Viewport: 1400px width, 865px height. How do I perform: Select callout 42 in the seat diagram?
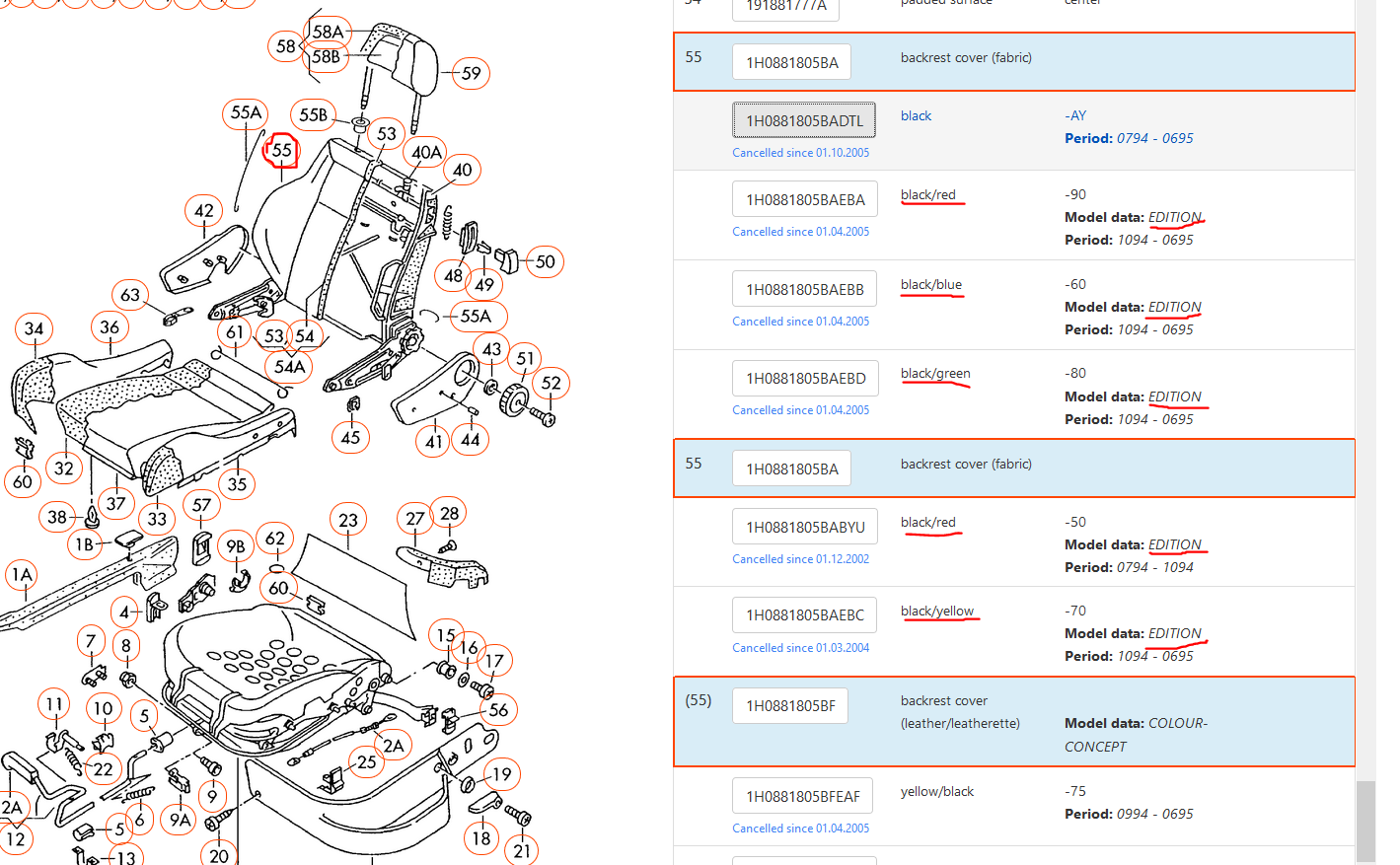[204, 210]
